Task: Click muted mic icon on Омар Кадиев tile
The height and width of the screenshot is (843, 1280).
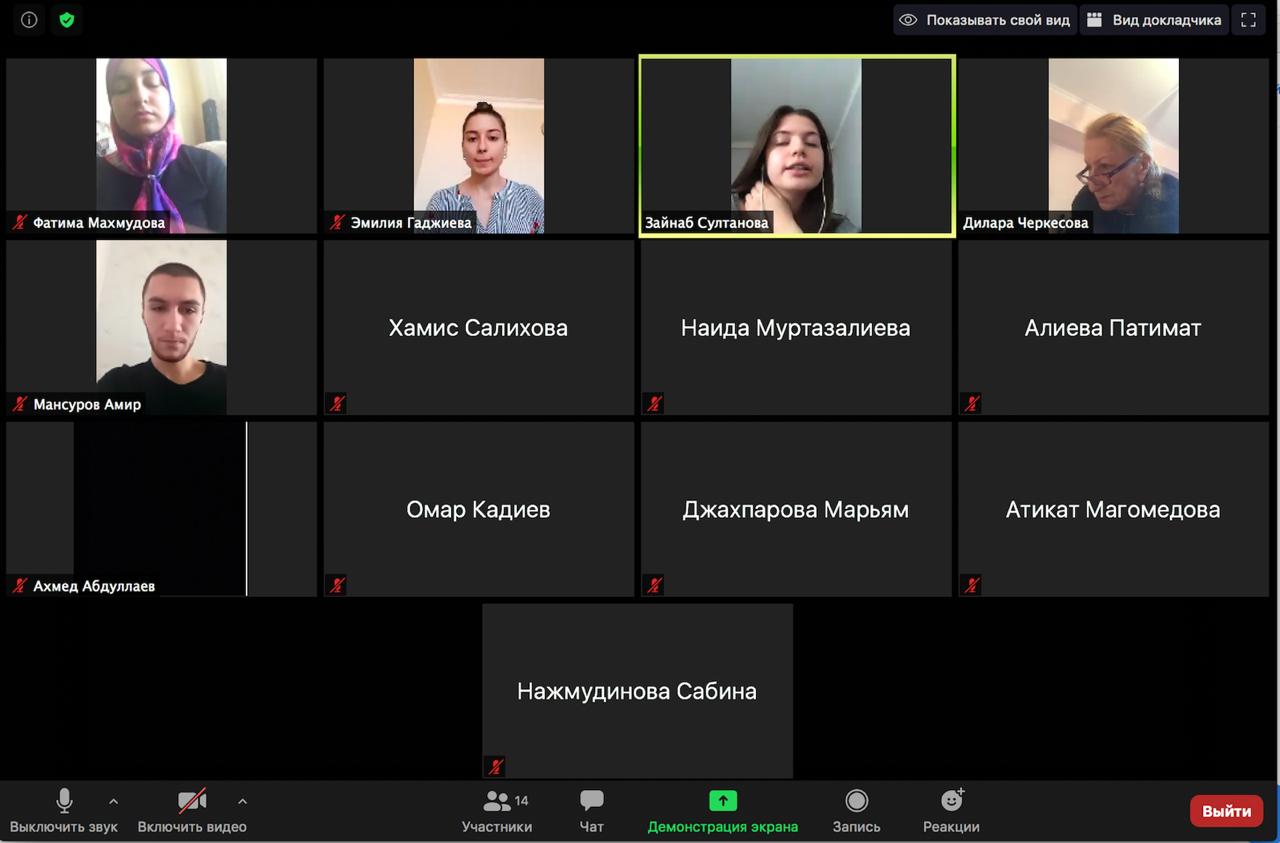Action: (337, 586)
